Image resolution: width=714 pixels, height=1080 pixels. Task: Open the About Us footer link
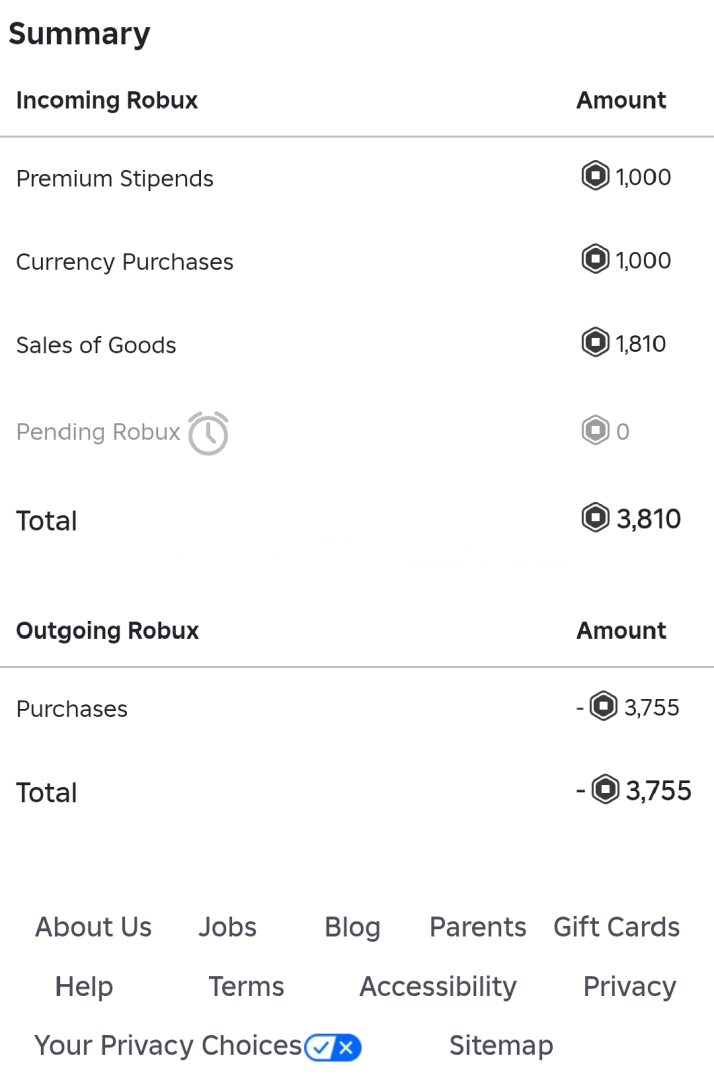pyautogui.click(x=94, y=927)
